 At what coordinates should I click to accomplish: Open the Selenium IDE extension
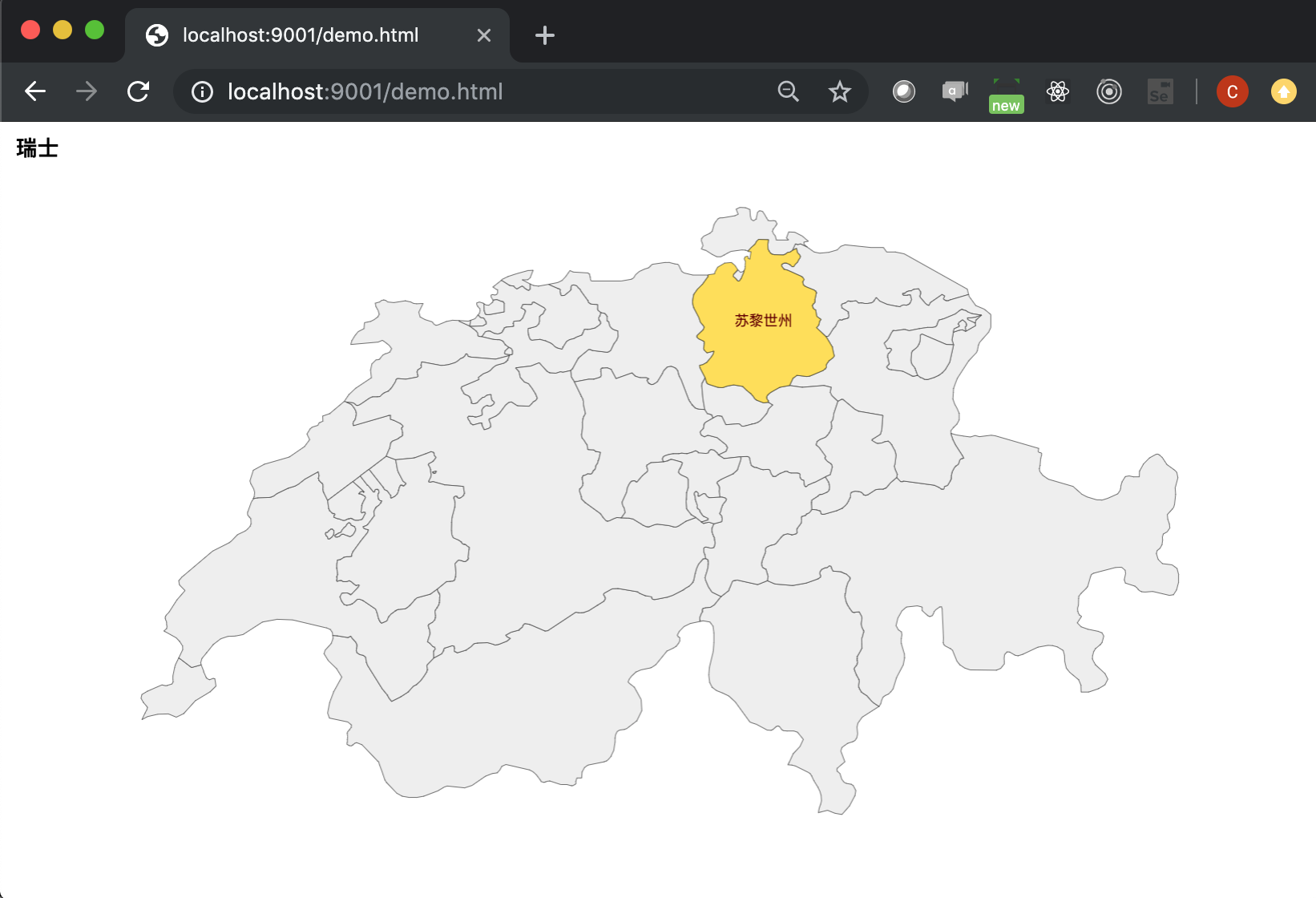click(1161, 91)
